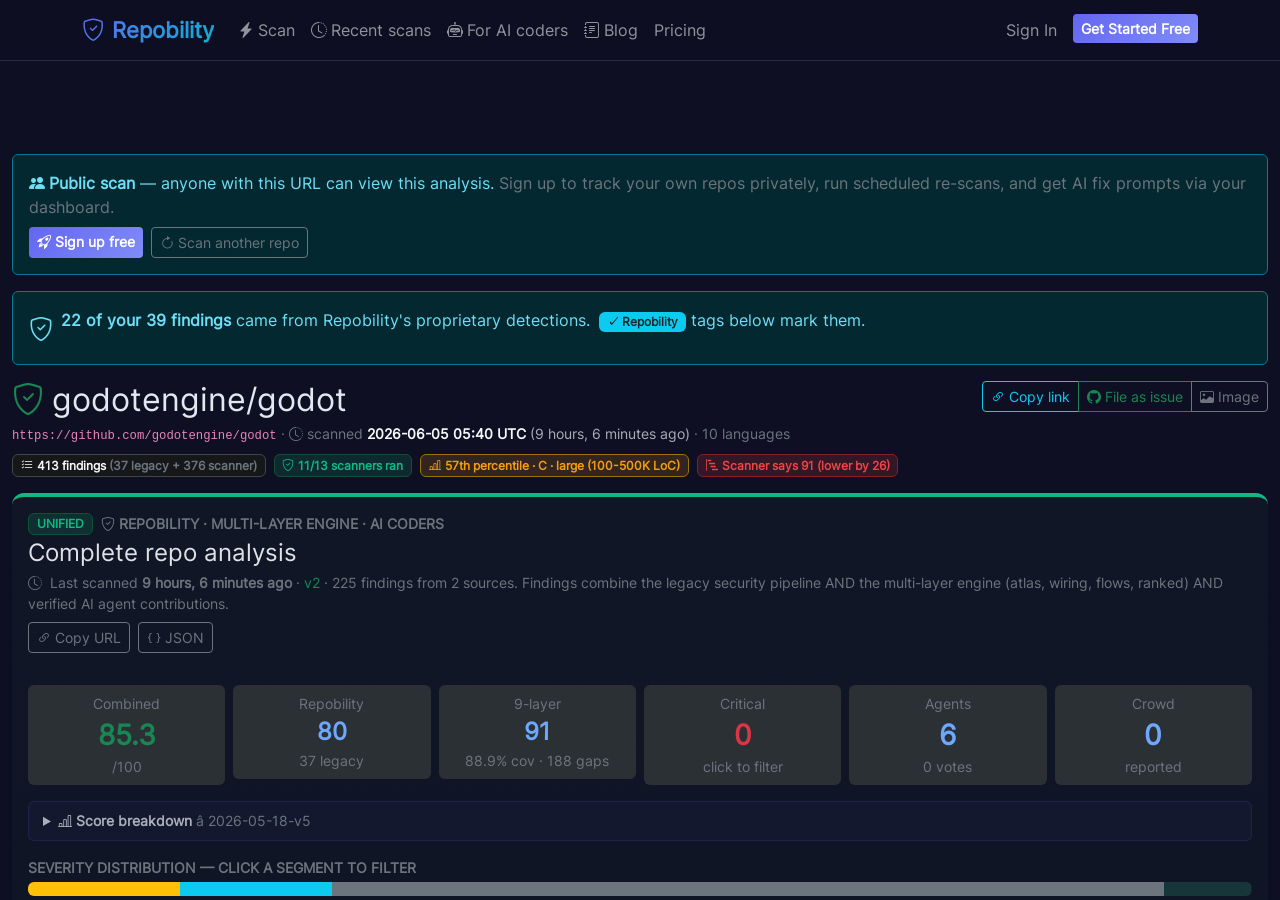Filter by gray severity segment
Image resolution: width=1280 pixels, height=900 pixels.
click(748, 889)
